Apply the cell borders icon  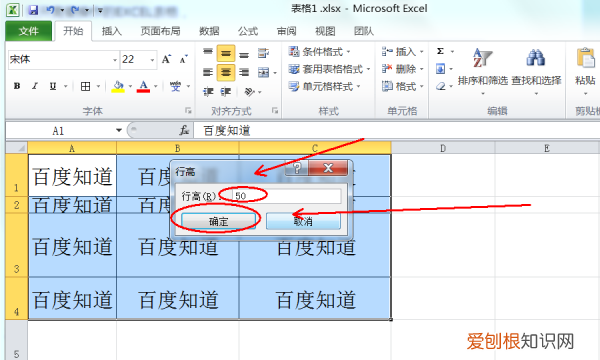(85, 86)
